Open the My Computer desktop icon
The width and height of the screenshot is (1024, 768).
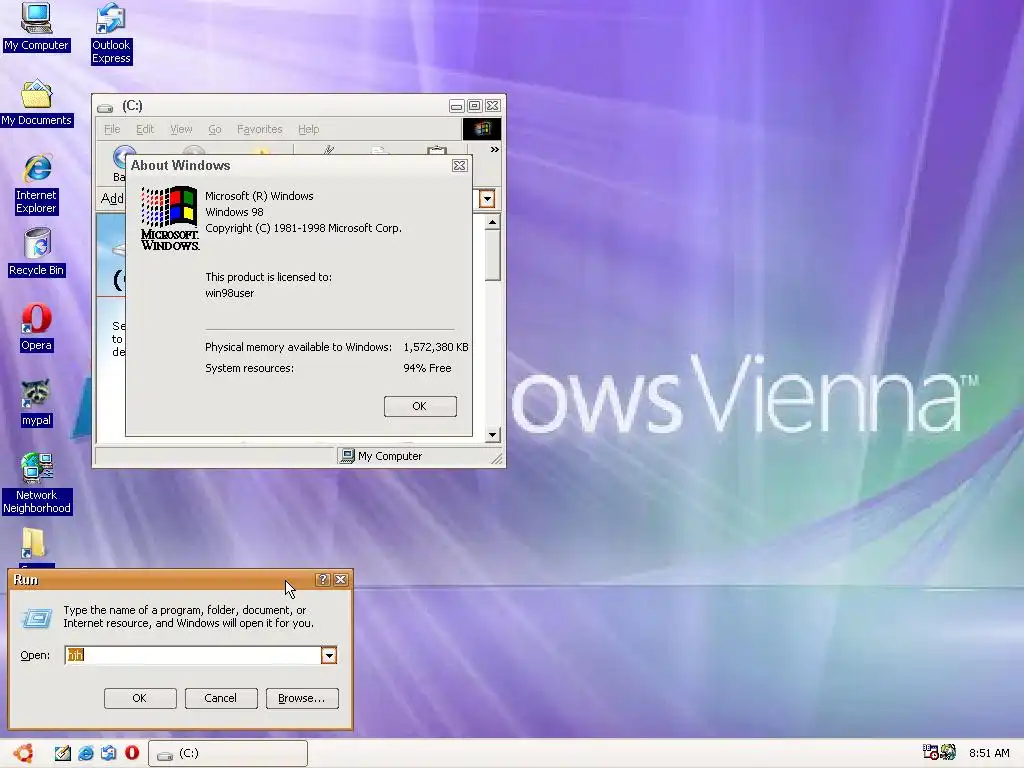pyautogui.click(x=36, y=27)
